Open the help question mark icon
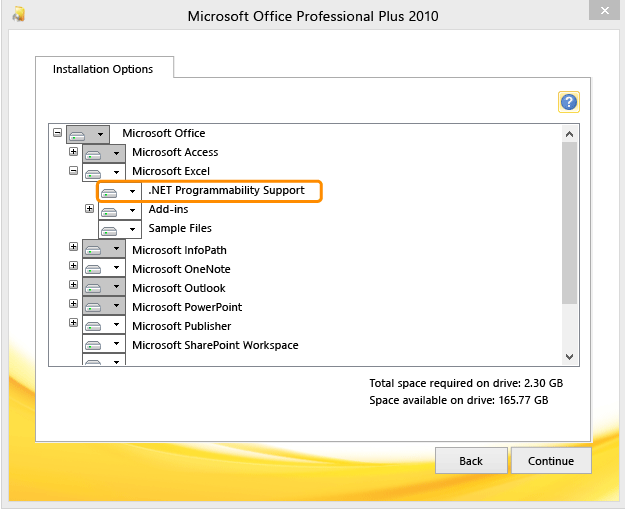 click(568, 102)
